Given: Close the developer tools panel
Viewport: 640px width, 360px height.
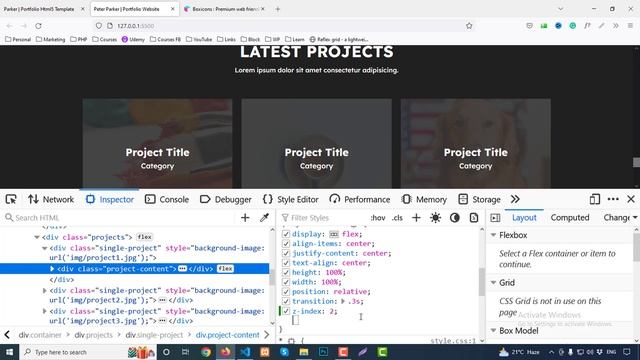Looking at the screenshot, I should (x=631, y=199).
